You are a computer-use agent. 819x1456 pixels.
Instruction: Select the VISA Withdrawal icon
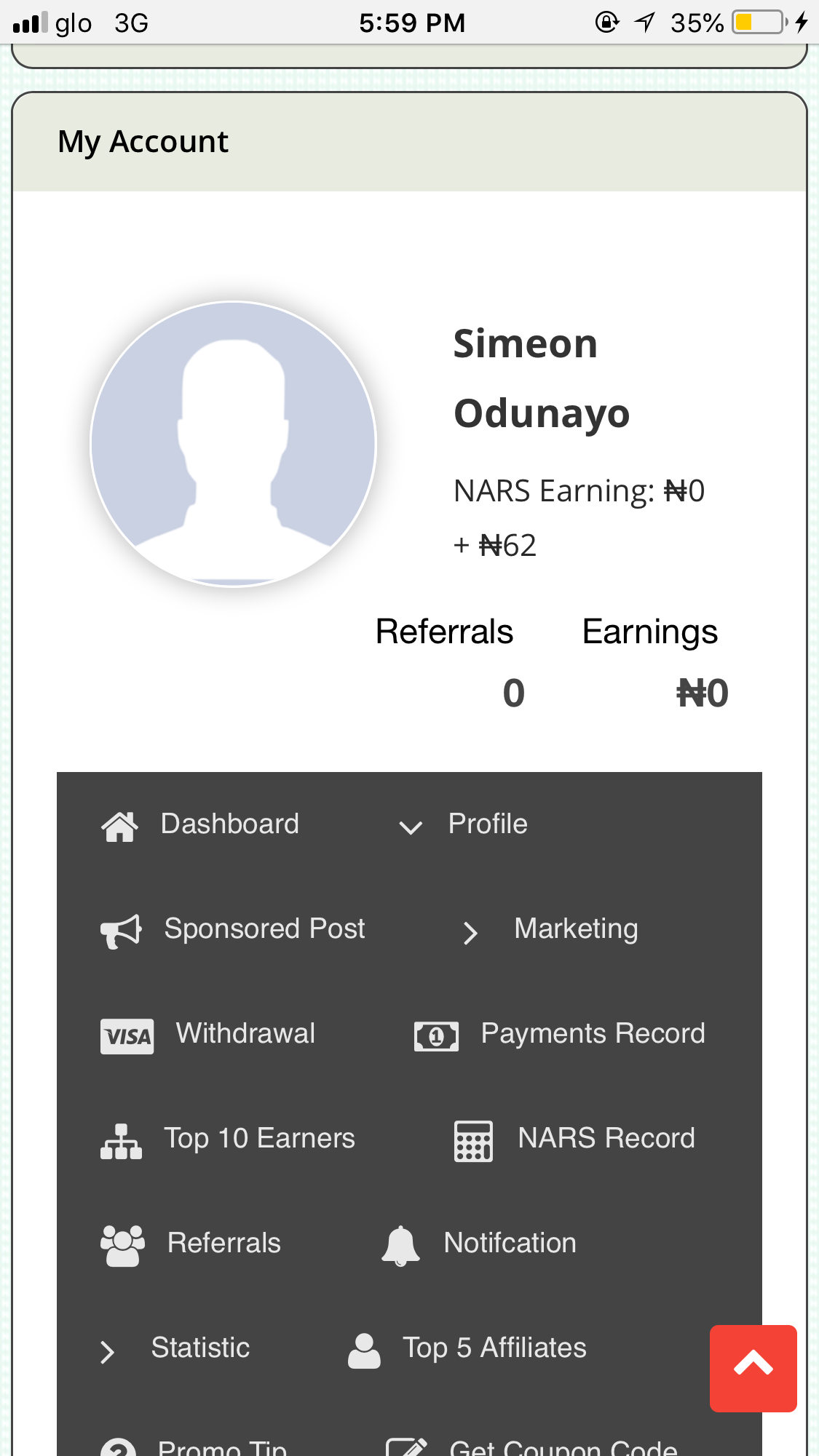pyautogui.click(x=127, y=1036)
